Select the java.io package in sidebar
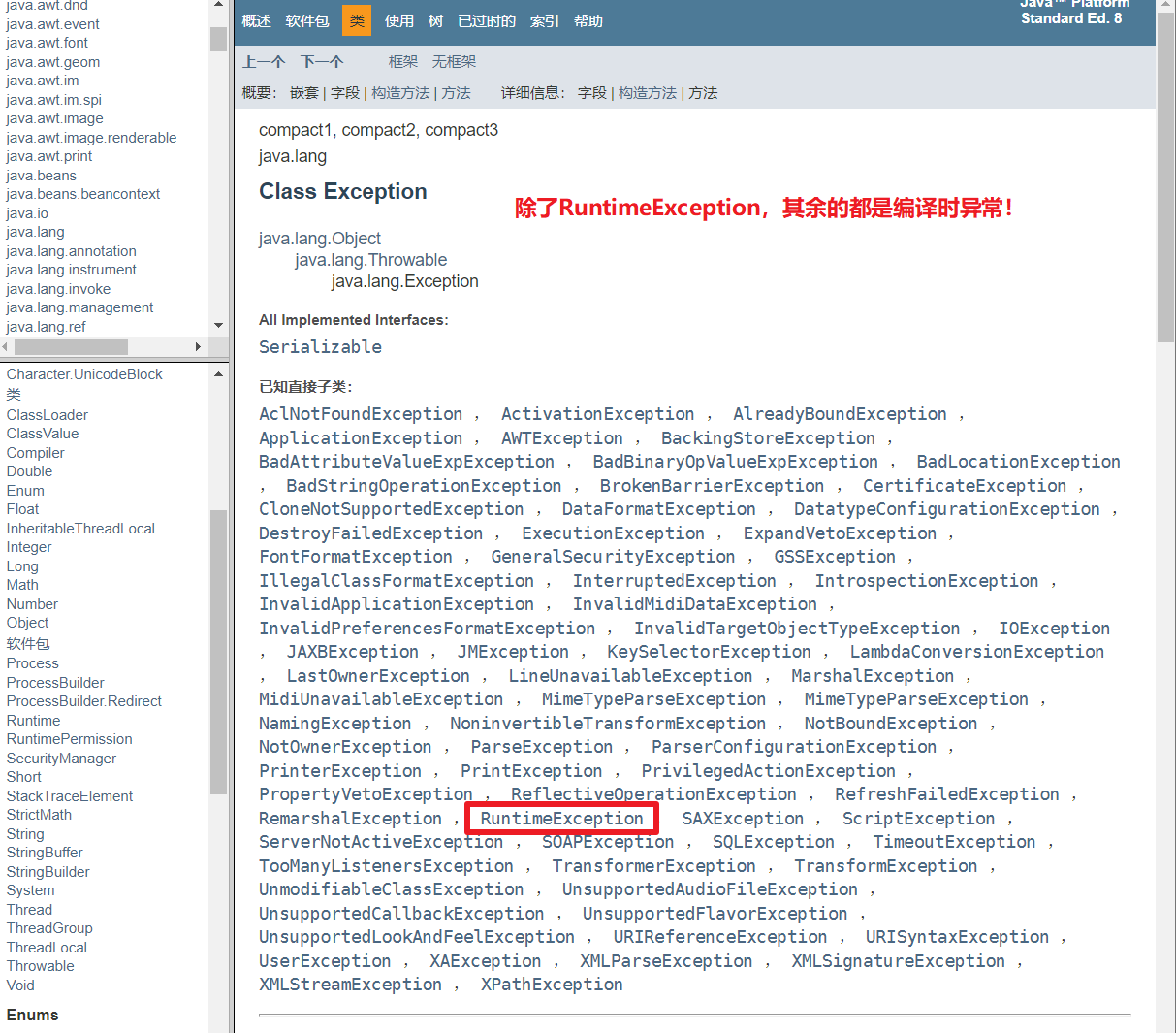 pyautogui.click(x=26, y=212)
